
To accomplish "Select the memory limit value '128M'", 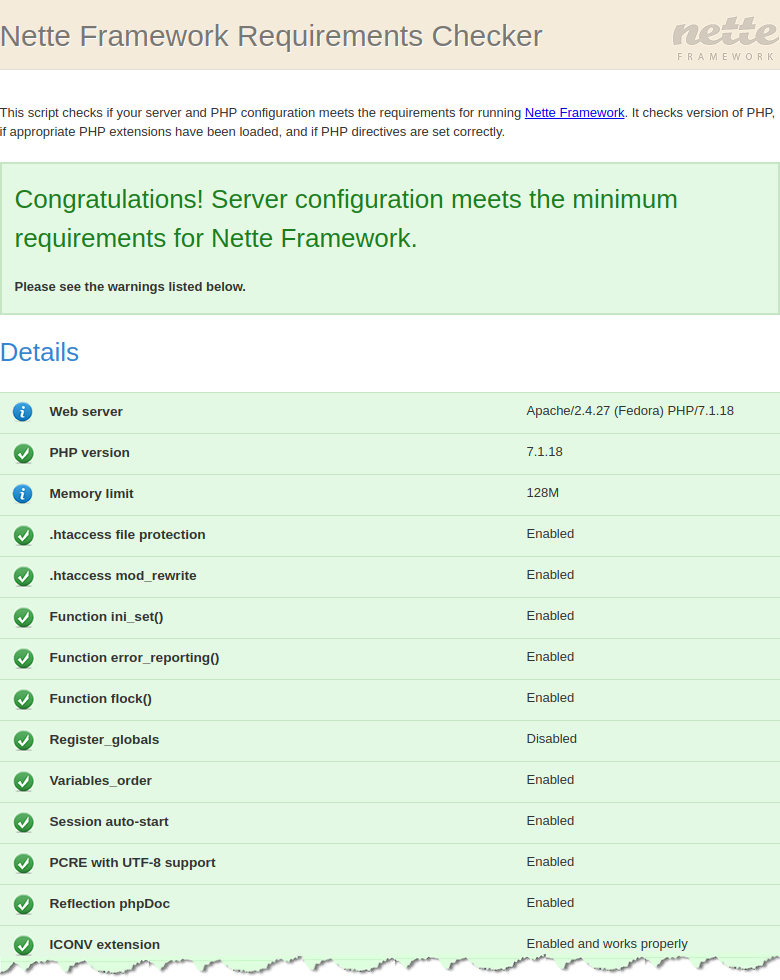I will point(542,492).
